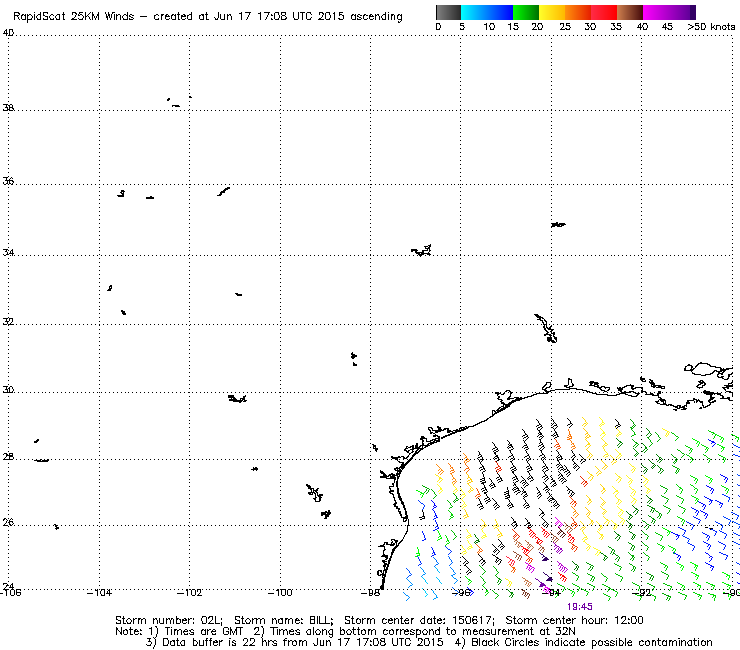Select the red 30-35 knots legend segment

[604, 12]
